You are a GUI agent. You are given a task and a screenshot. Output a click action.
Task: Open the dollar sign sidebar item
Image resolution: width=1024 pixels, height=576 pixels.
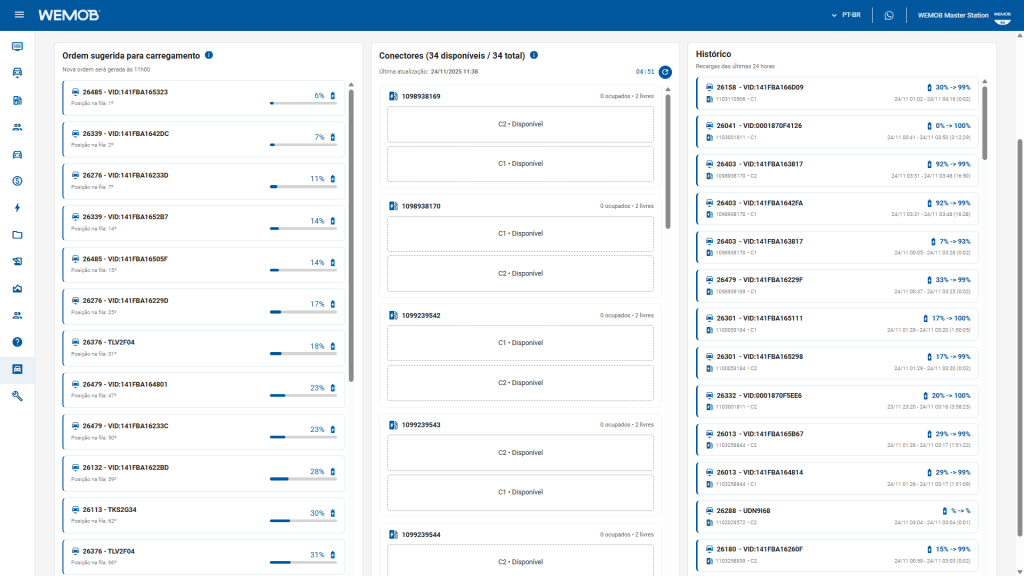pyautogui.click(x=17, y=181)
